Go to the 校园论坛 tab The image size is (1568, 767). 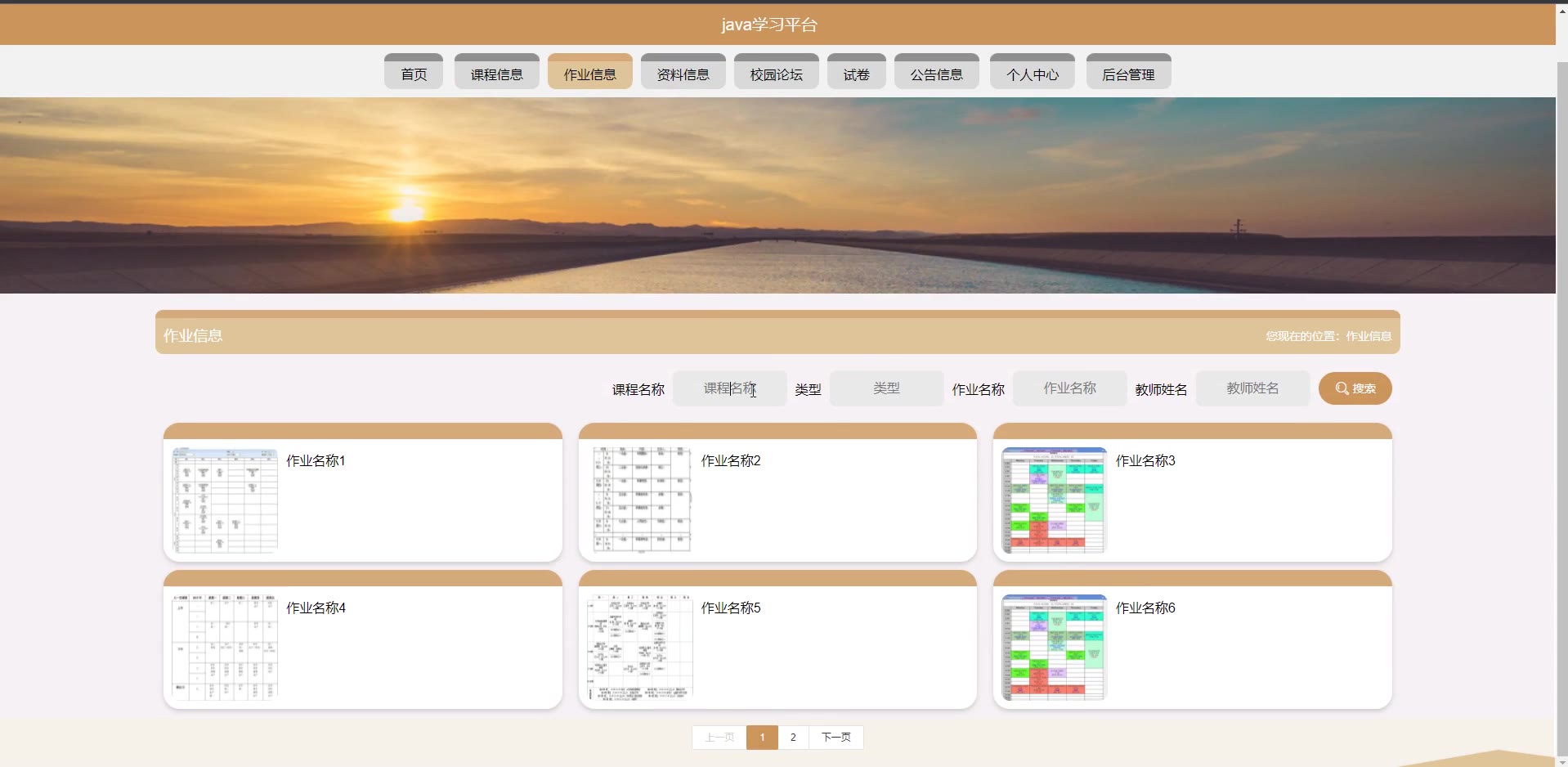tap(776, 74)
